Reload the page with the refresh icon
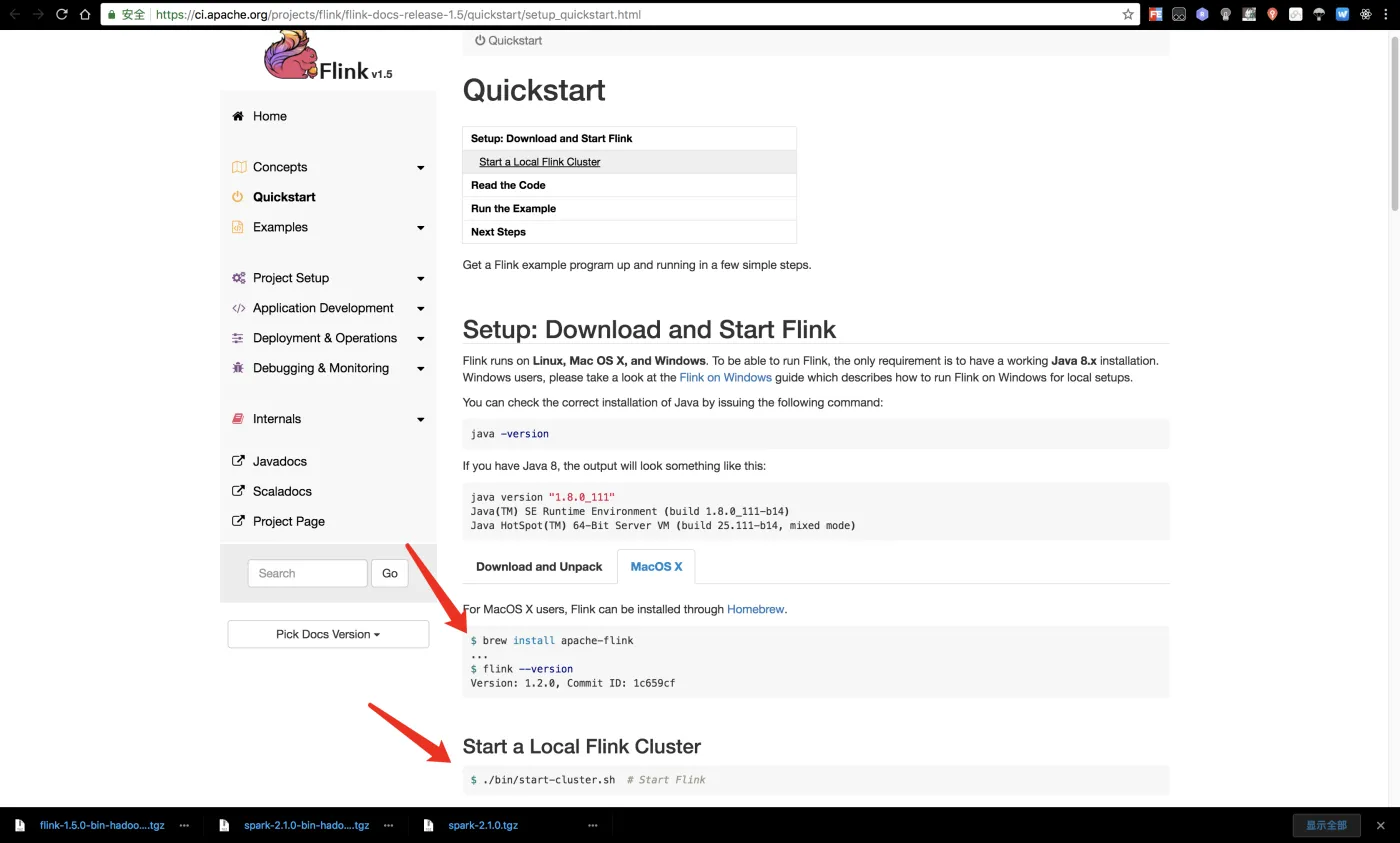Screen dimensions: 1400x843 pos(62,15)
